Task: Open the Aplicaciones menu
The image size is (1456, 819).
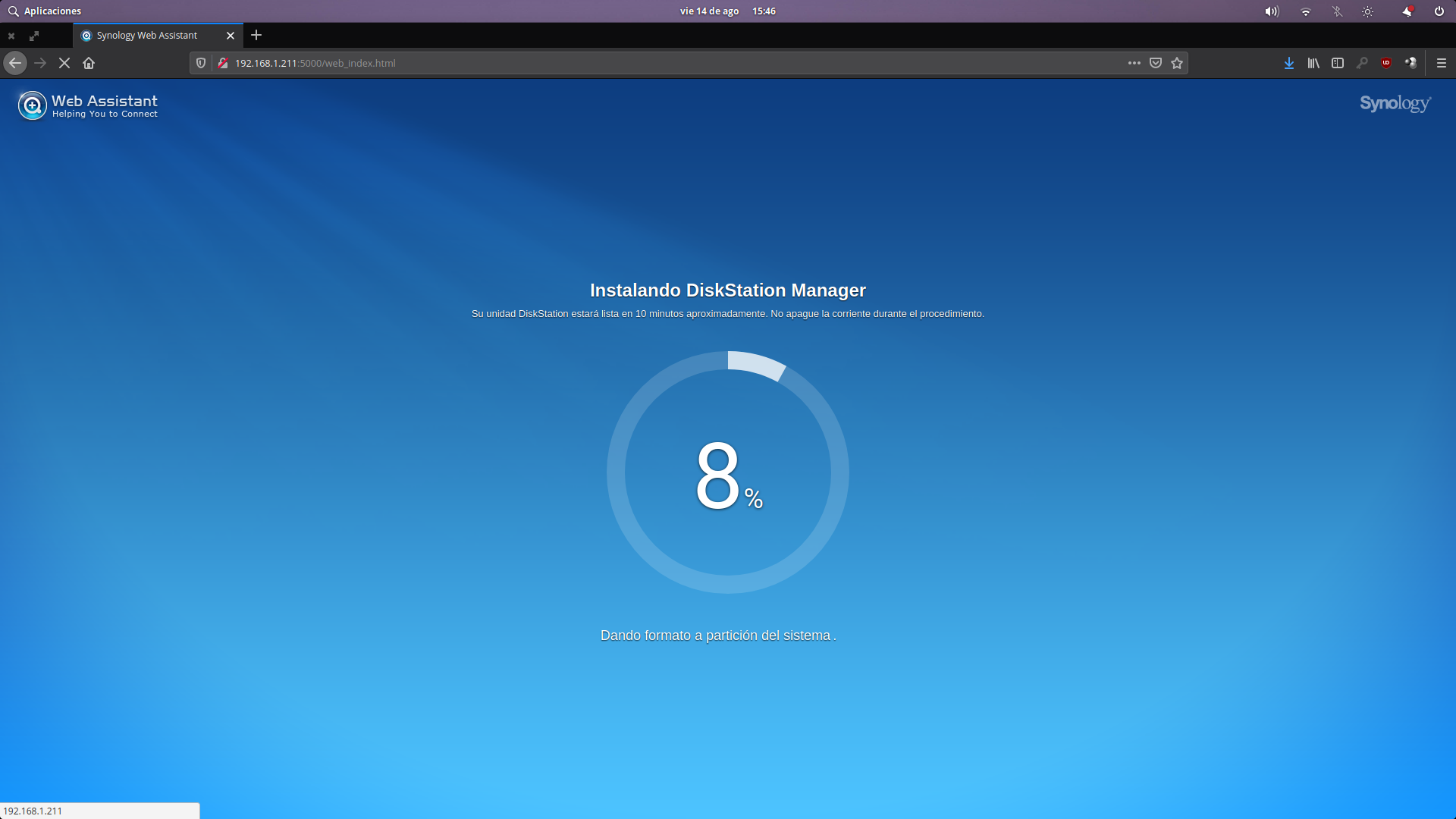Action: coord(45,11)
